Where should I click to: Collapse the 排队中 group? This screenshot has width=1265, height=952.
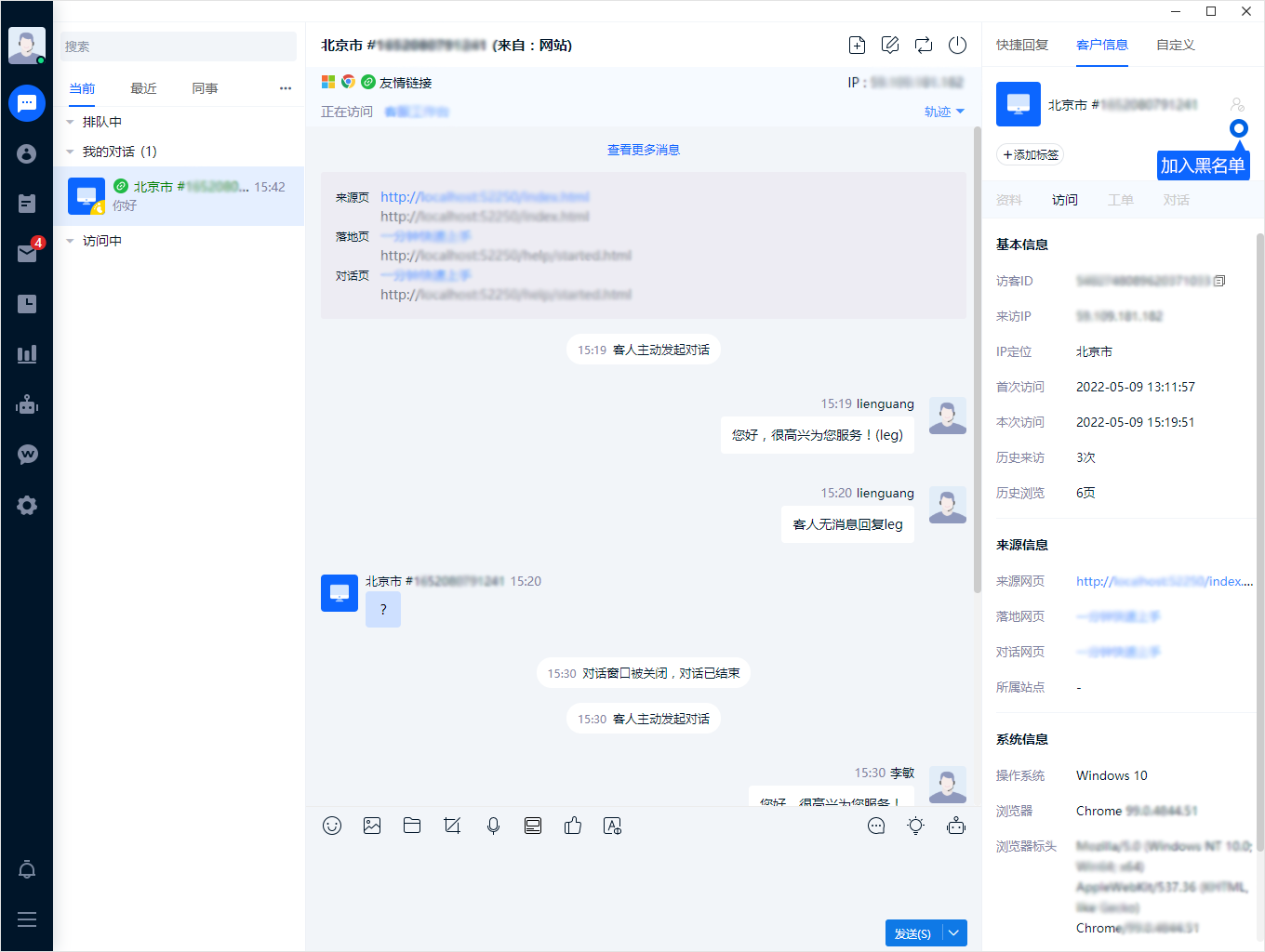click(x=70, y=122)
